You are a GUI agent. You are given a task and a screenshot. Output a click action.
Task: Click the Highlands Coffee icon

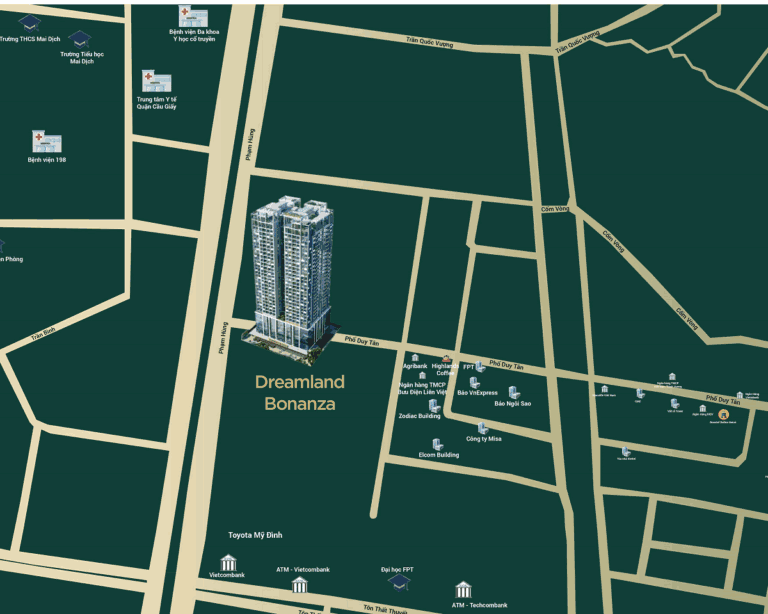(446, 359)
